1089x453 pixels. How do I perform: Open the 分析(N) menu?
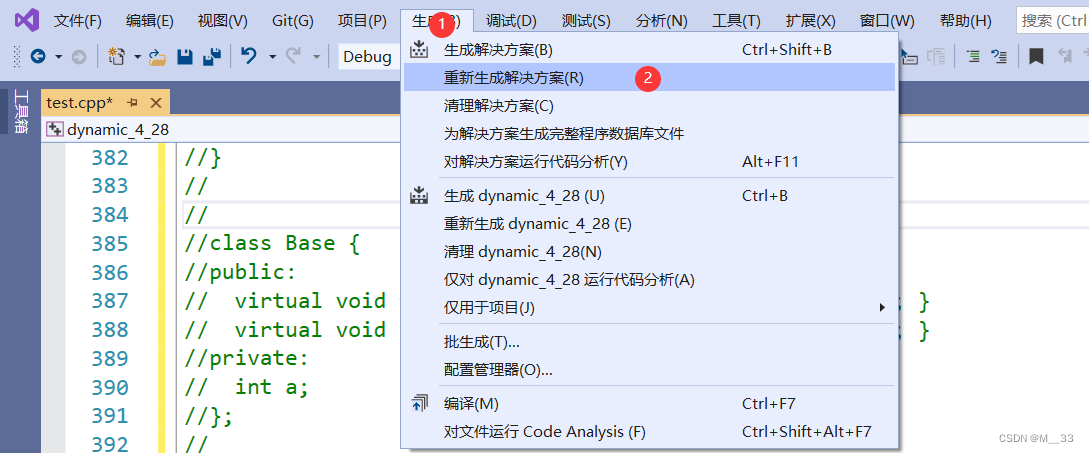coord(661,21)
